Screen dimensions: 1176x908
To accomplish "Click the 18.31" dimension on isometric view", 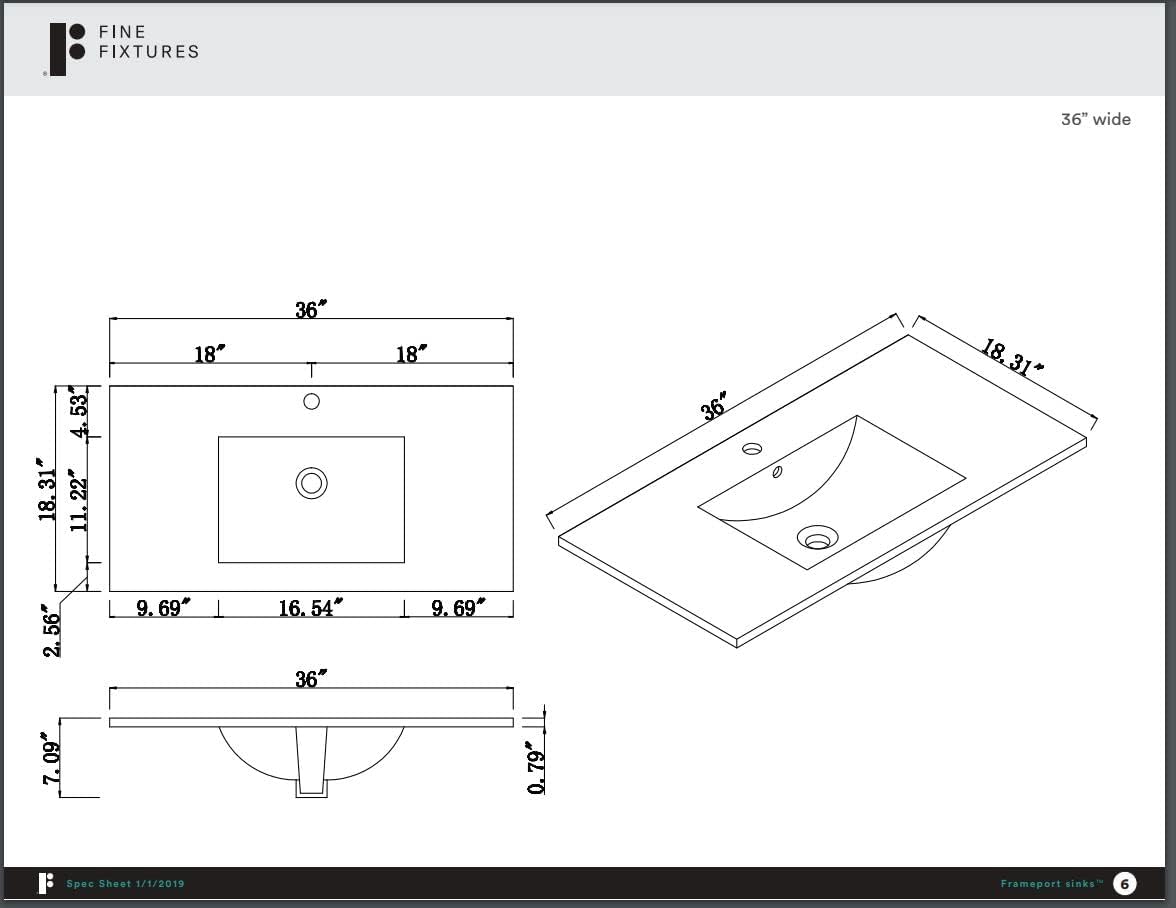I will coord(1012,357).
